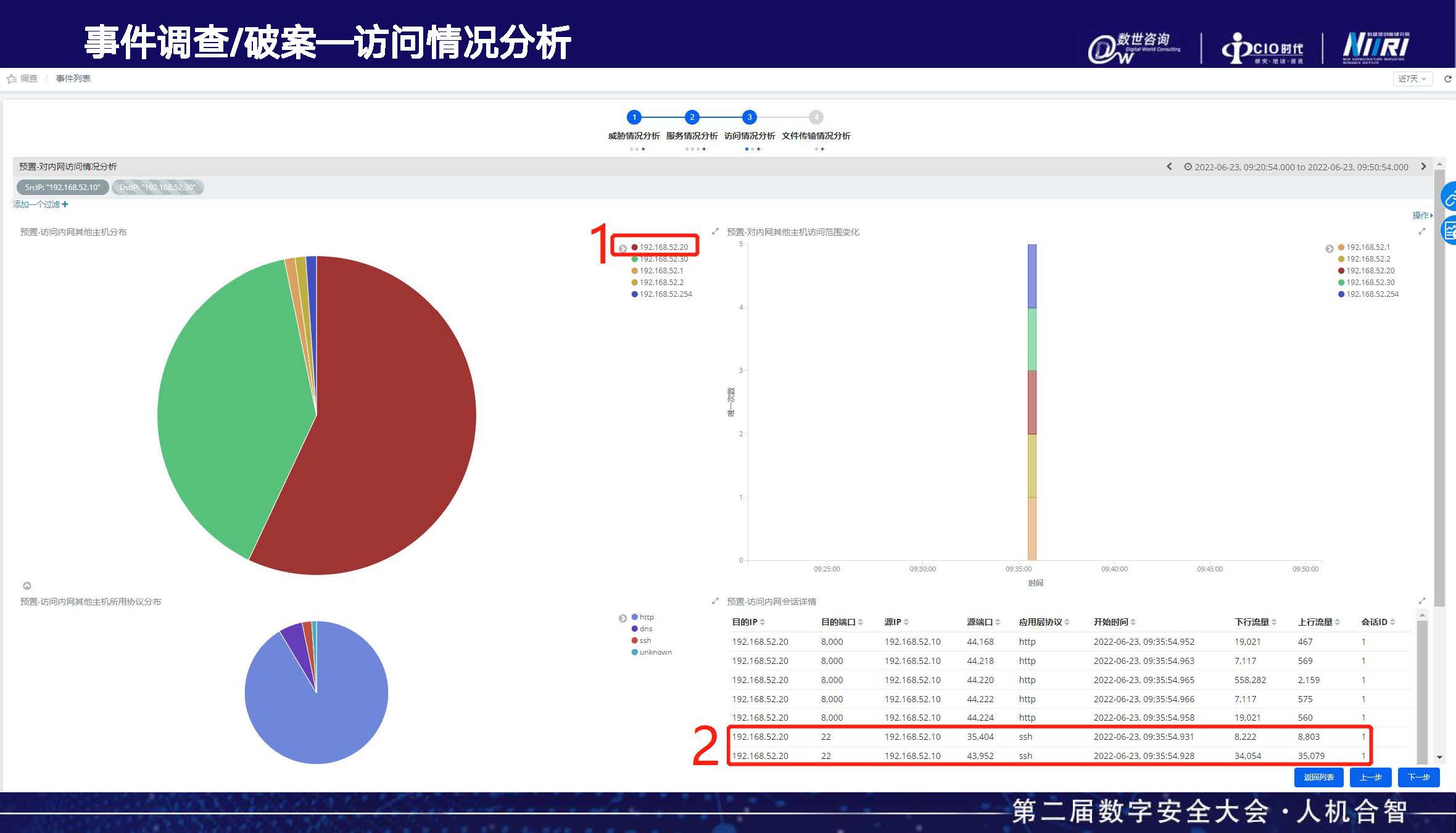
Task: Toggle 192.168.52.254 in pie legend
Action: point(661,294)
